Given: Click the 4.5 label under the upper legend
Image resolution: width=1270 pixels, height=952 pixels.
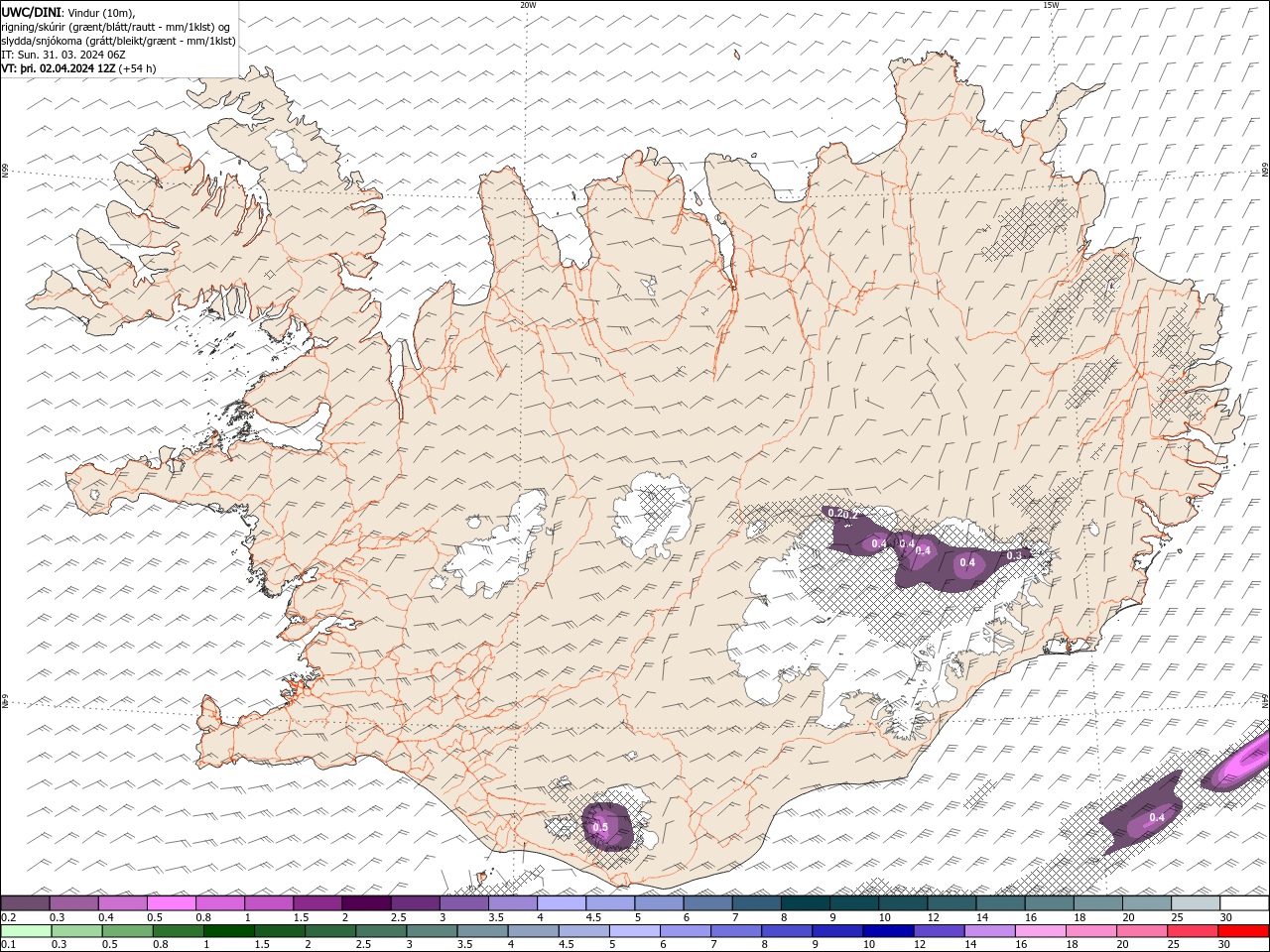Looking at the screenshot, I should click(593, 917).
